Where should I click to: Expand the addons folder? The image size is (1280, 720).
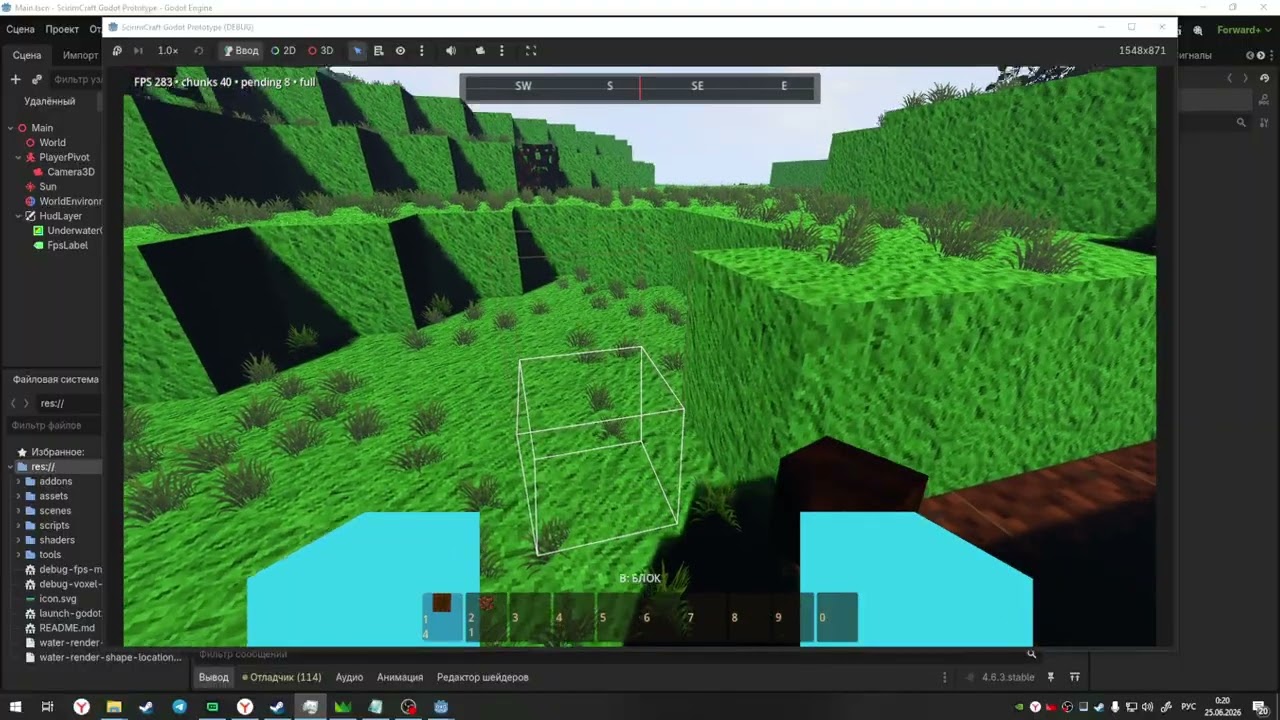[x=18, y=481]
